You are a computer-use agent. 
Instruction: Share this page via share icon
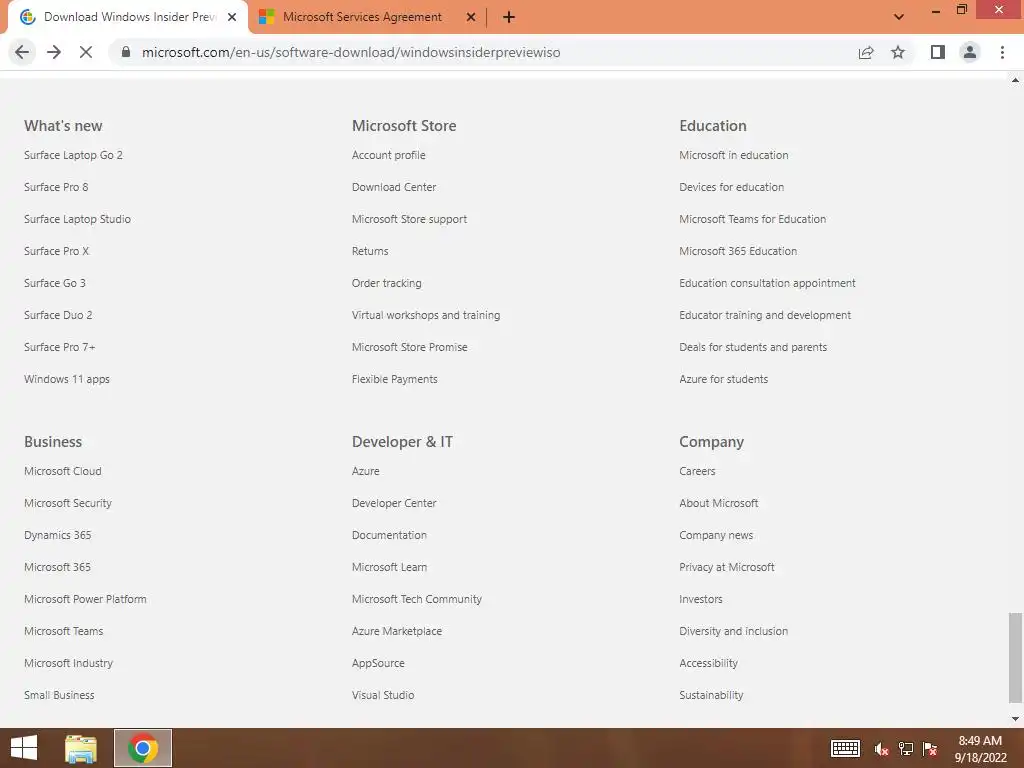click(866, 52)
